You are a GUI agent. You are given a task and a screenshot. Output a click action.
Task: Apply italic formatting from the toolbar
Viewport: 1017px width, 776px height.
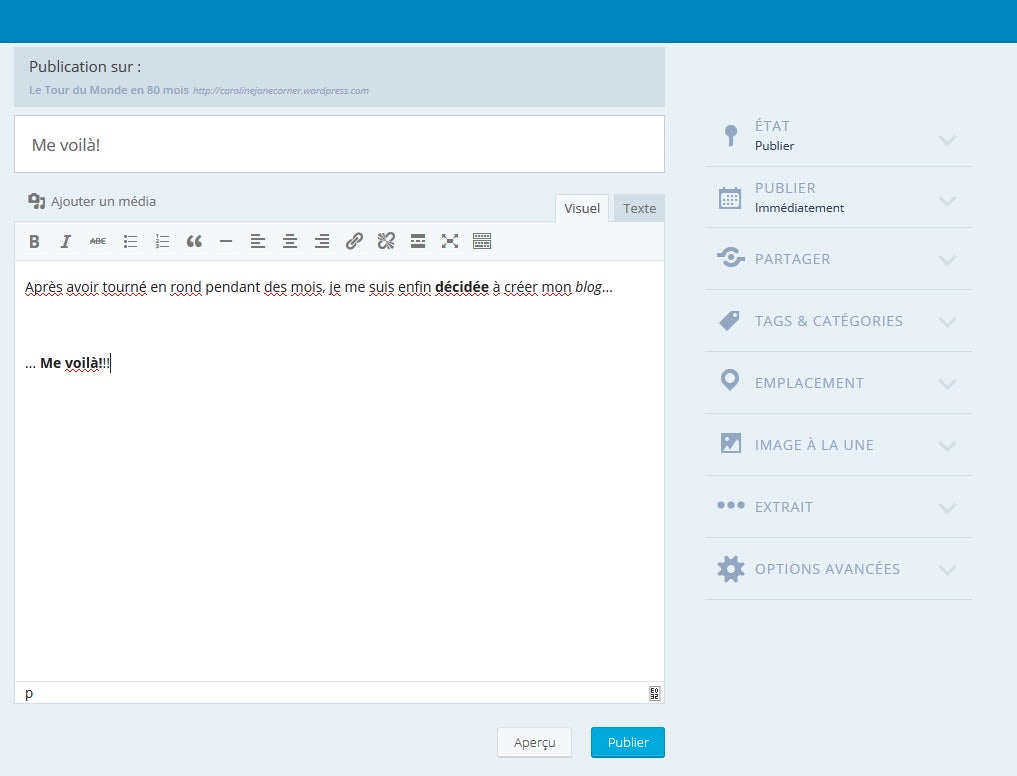pos(66,241)
